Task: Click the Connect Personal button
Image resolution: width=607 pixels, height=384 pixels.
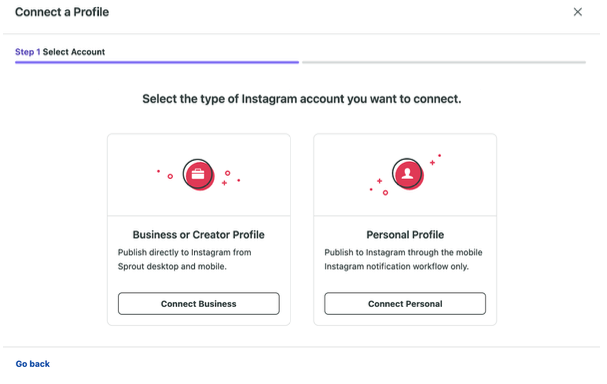Action: click(405, 303)
